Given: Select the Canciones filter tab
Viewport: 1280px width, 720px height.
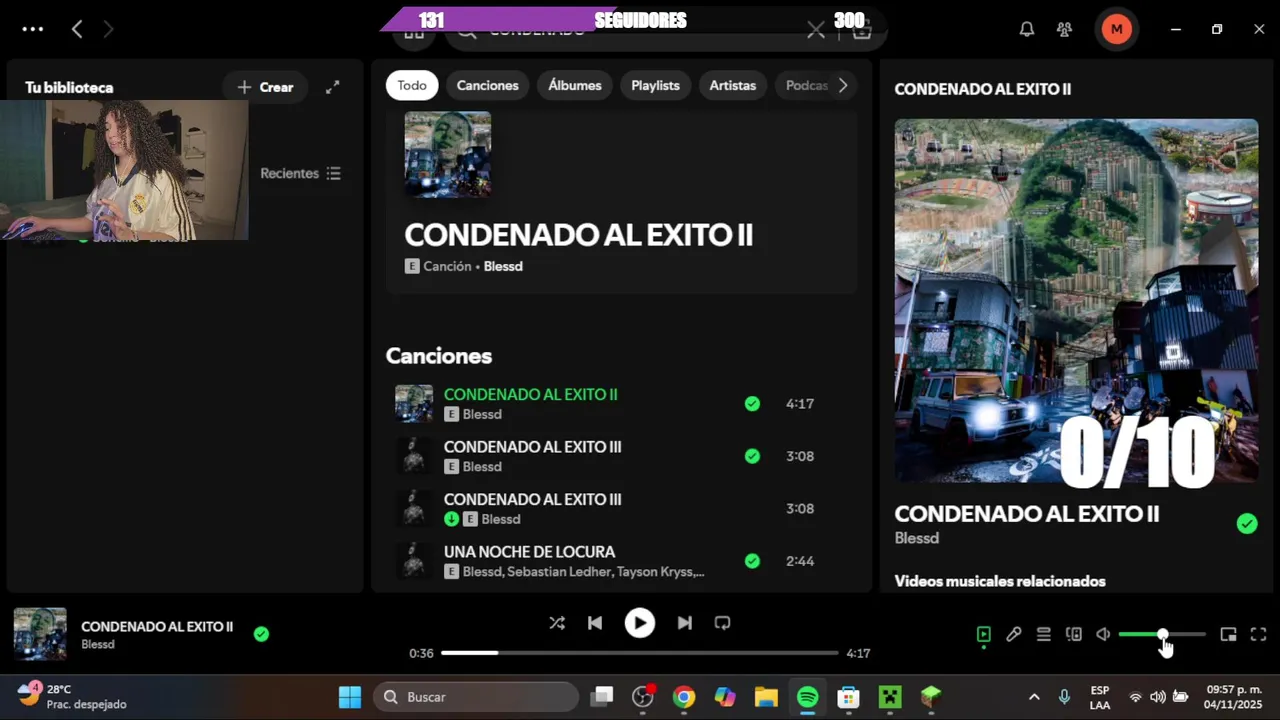Looking at the screenshot, I should pos(488,85).
